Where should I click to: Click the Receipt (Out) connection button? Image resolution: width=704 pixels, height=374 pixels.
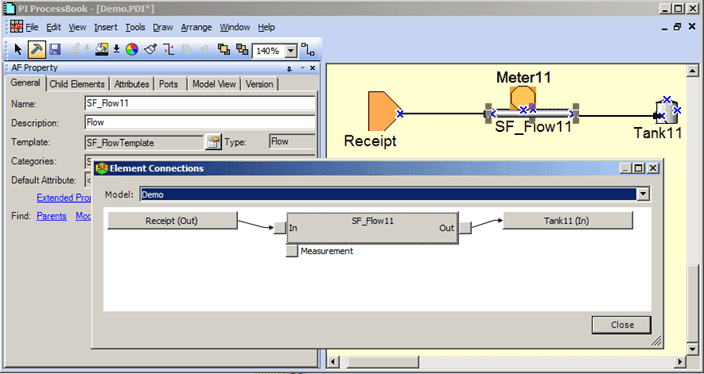point(172,220)
